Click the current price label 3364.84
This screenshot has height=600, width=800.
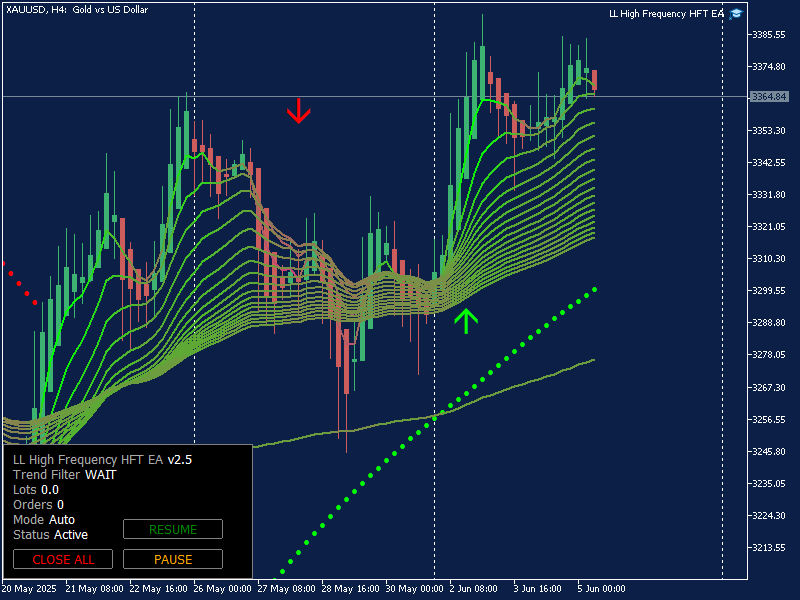coord(769,96)
